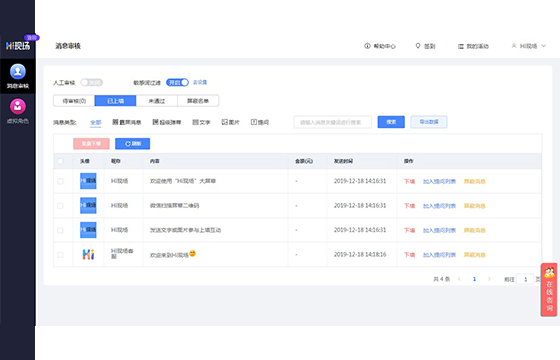Click 下墙 for 欢迎来到Hi现场 row
Screen dimensions: 560x360
(x=409, y=255)
